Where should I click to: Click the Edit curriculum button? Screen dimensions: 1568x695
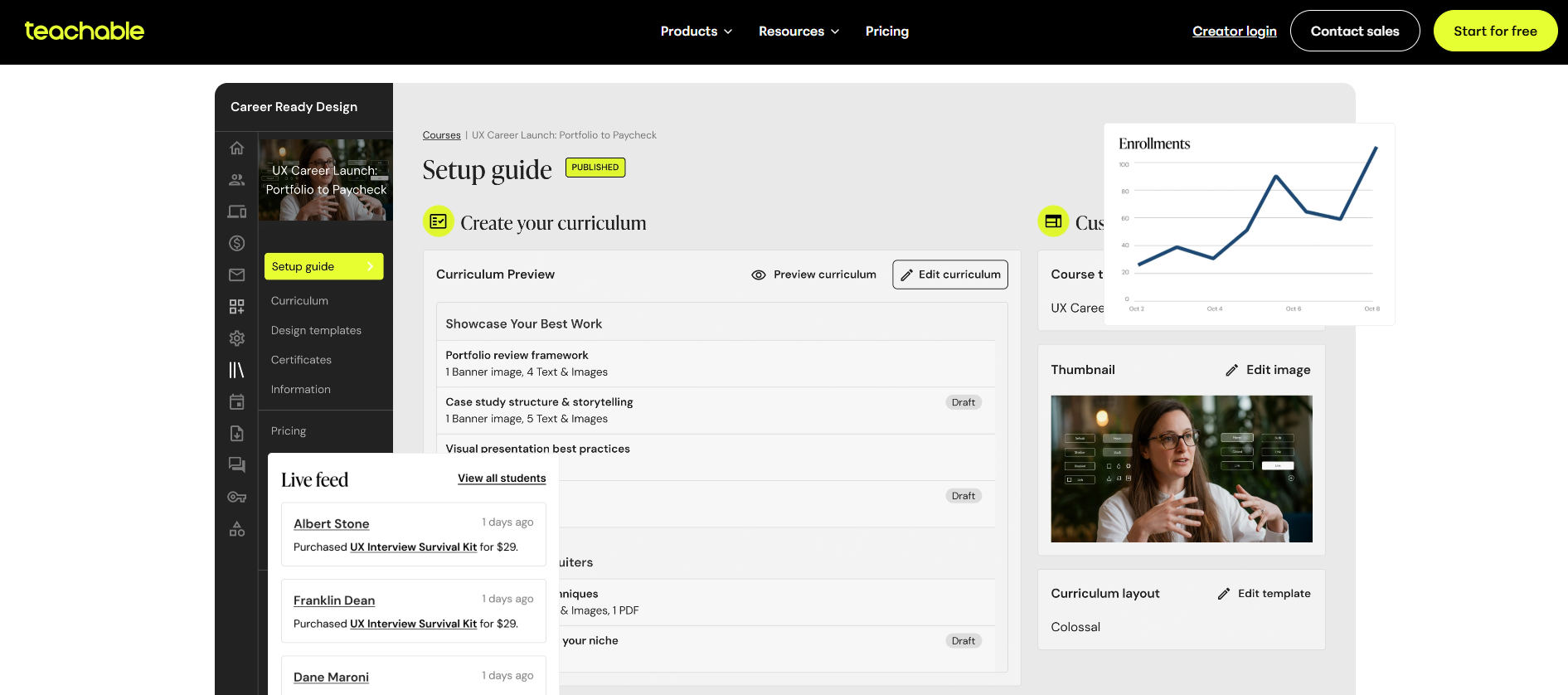tap(949, 275)
